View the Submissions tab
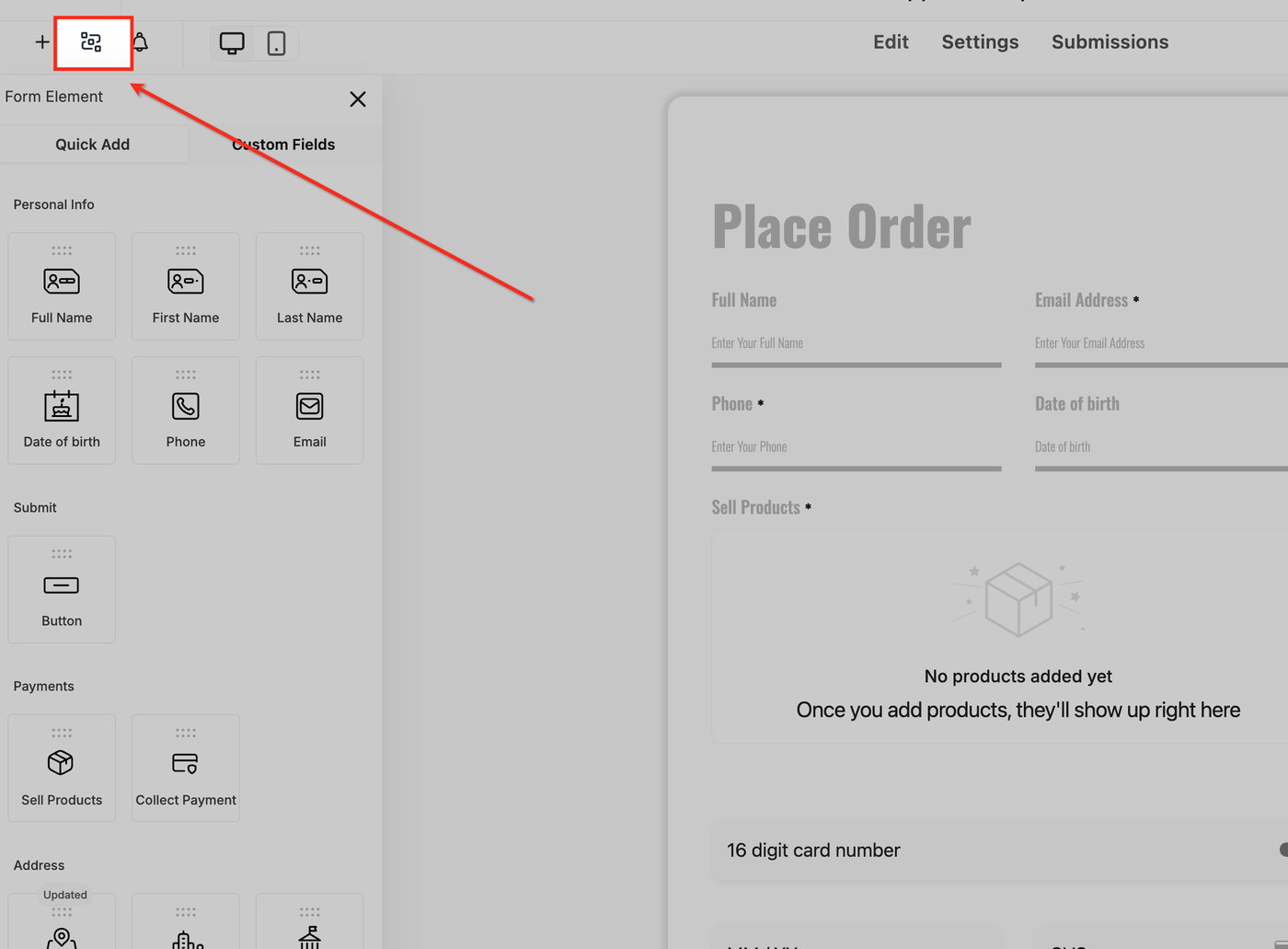The height and width of the screenshot is (949, 1288). coord(1110,42)
